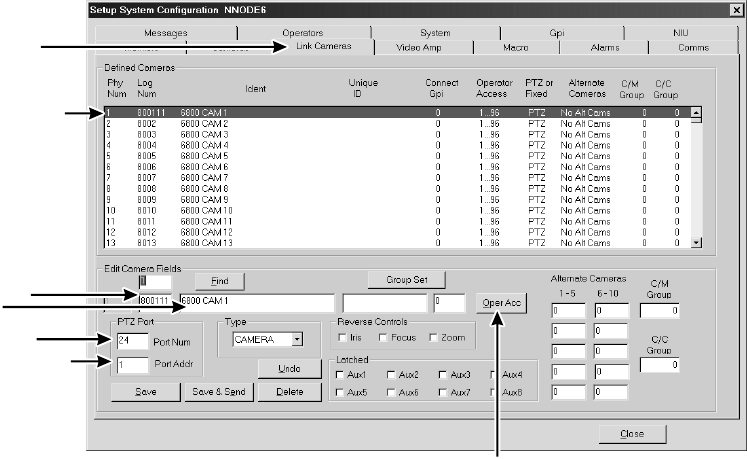Select the 6800 CAM 5 row

pyautogui.click(x=205, y=156)
